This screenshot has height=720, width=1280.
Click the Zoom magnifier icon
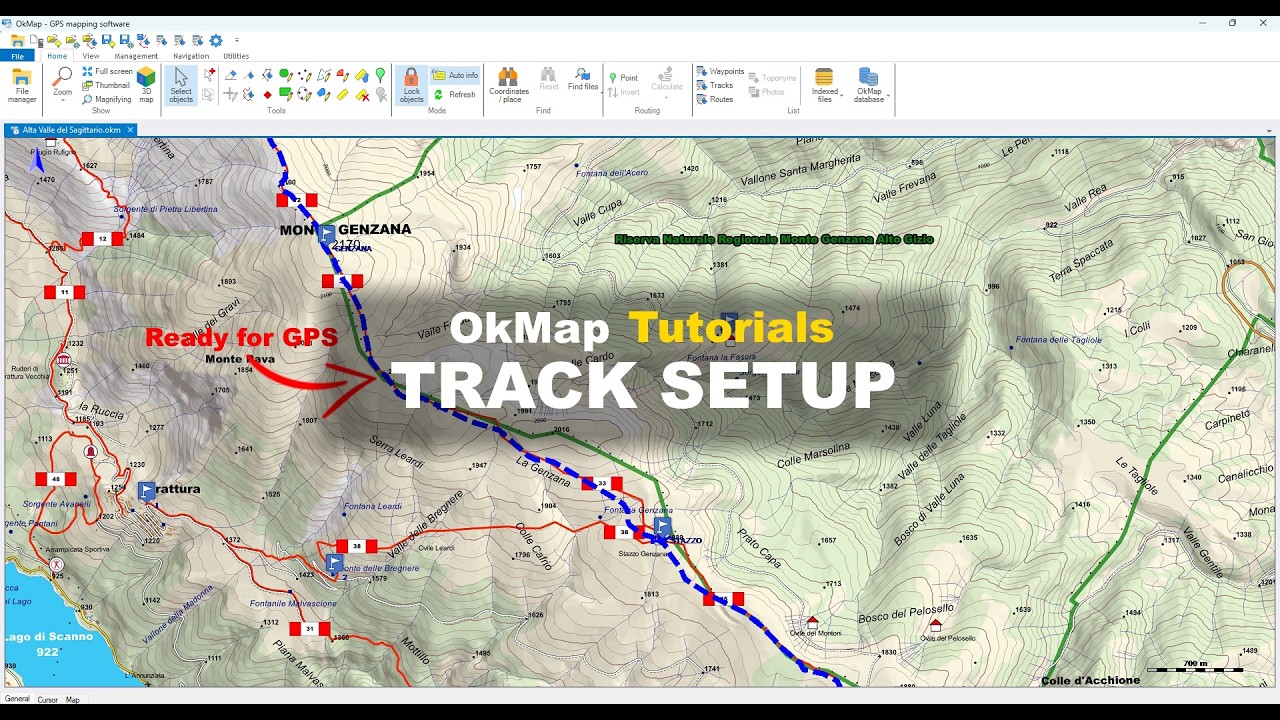click(63, 76)
